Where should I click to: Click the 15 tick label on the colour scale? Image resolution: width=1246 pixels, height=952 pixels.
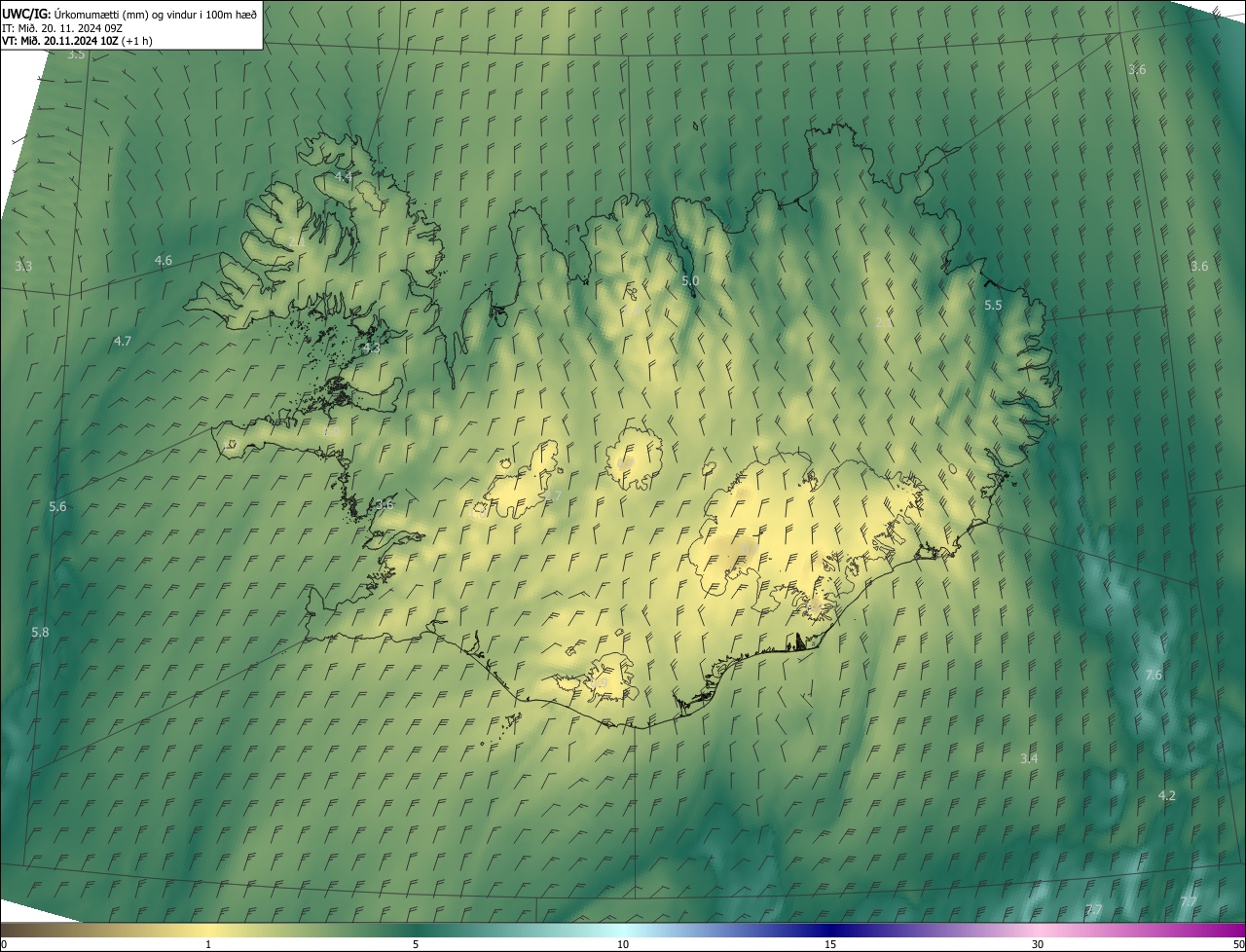pyautogui.click(x=830, y=944)
